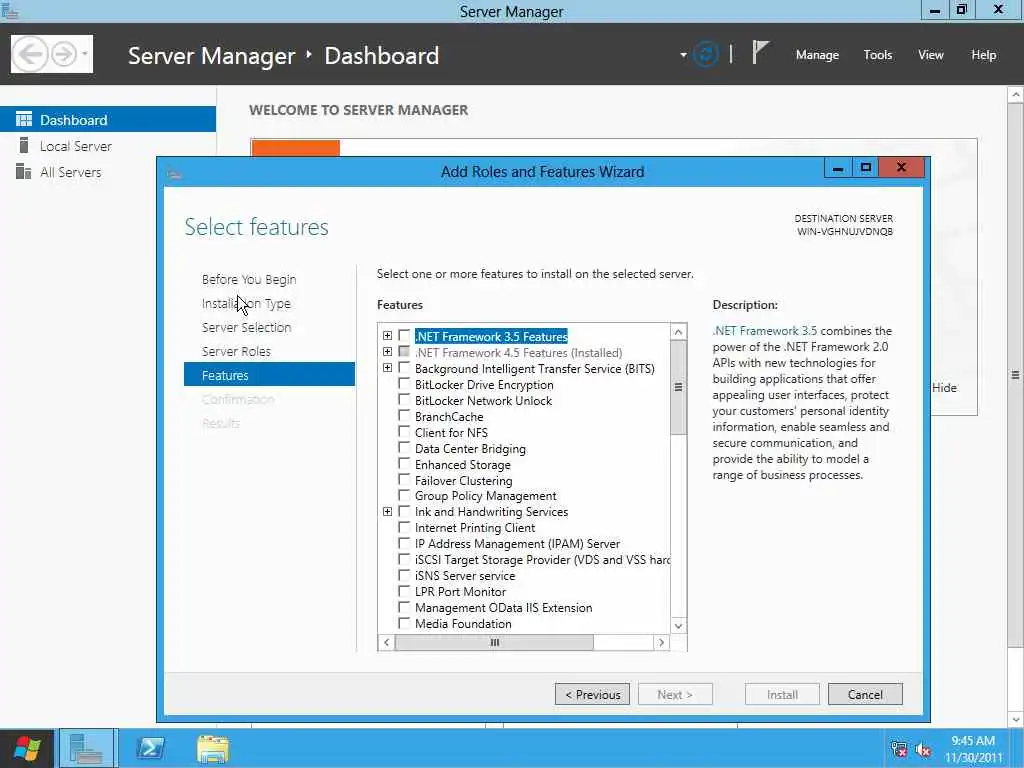
Task: Go to the Installation Type wizard step
Action: pos(246,304)
